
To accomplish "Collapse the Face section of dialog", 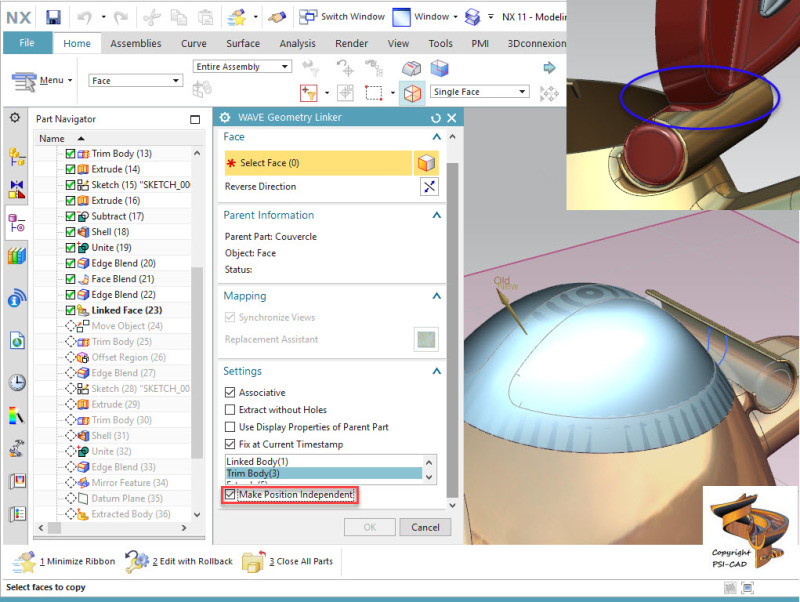I will coord(436,137).
